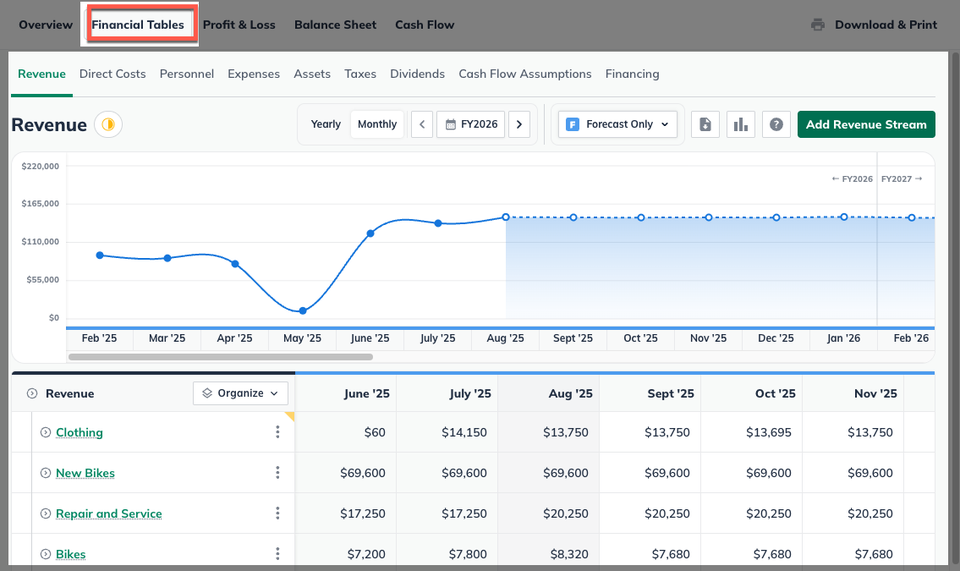Click the export file icon
The width and height of the screenshot is (960, 571).
[x=705, y=124]
